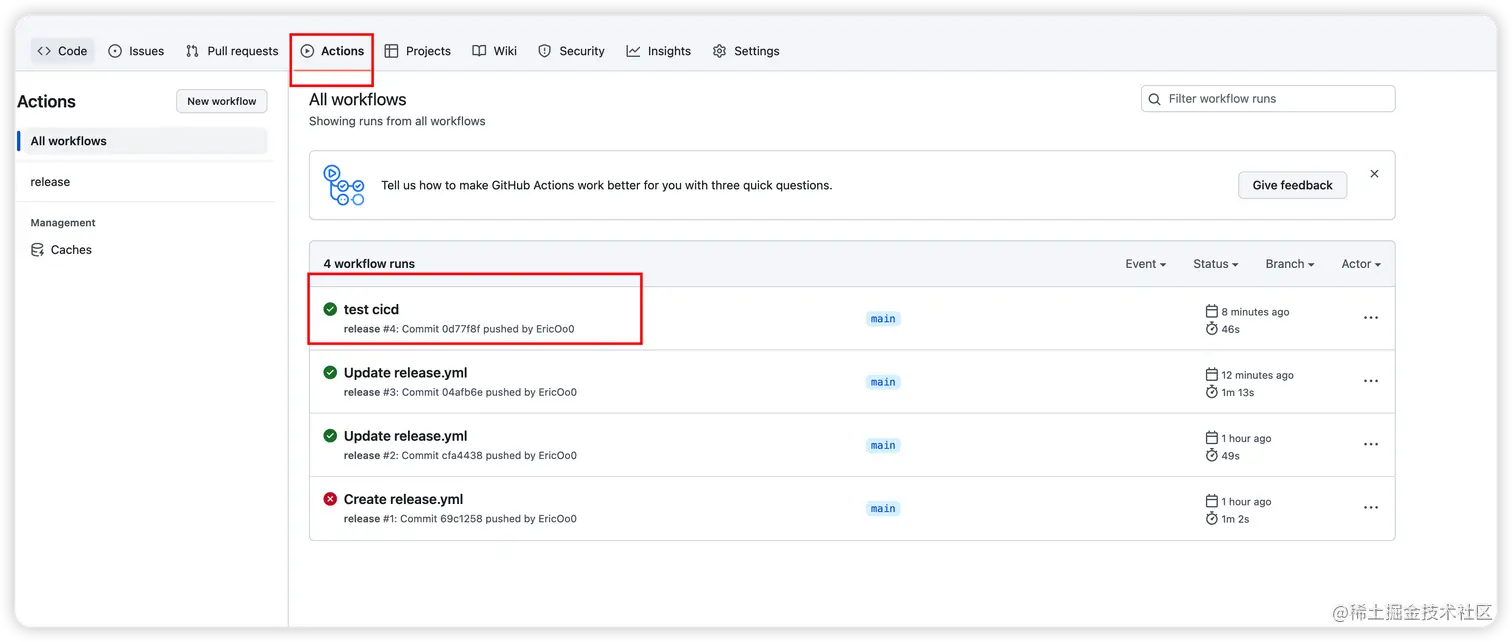View the Insights tab

tap(659, 51)
